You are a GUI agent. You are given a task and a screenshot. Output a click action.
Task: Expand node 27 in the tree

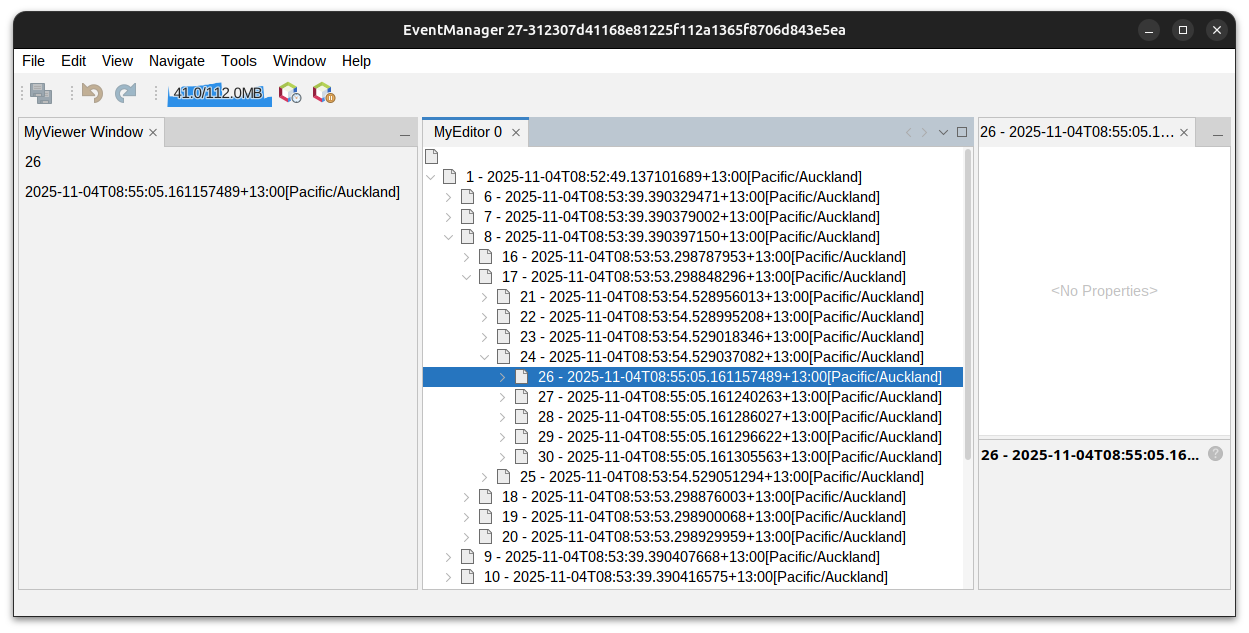coord(503,397)
